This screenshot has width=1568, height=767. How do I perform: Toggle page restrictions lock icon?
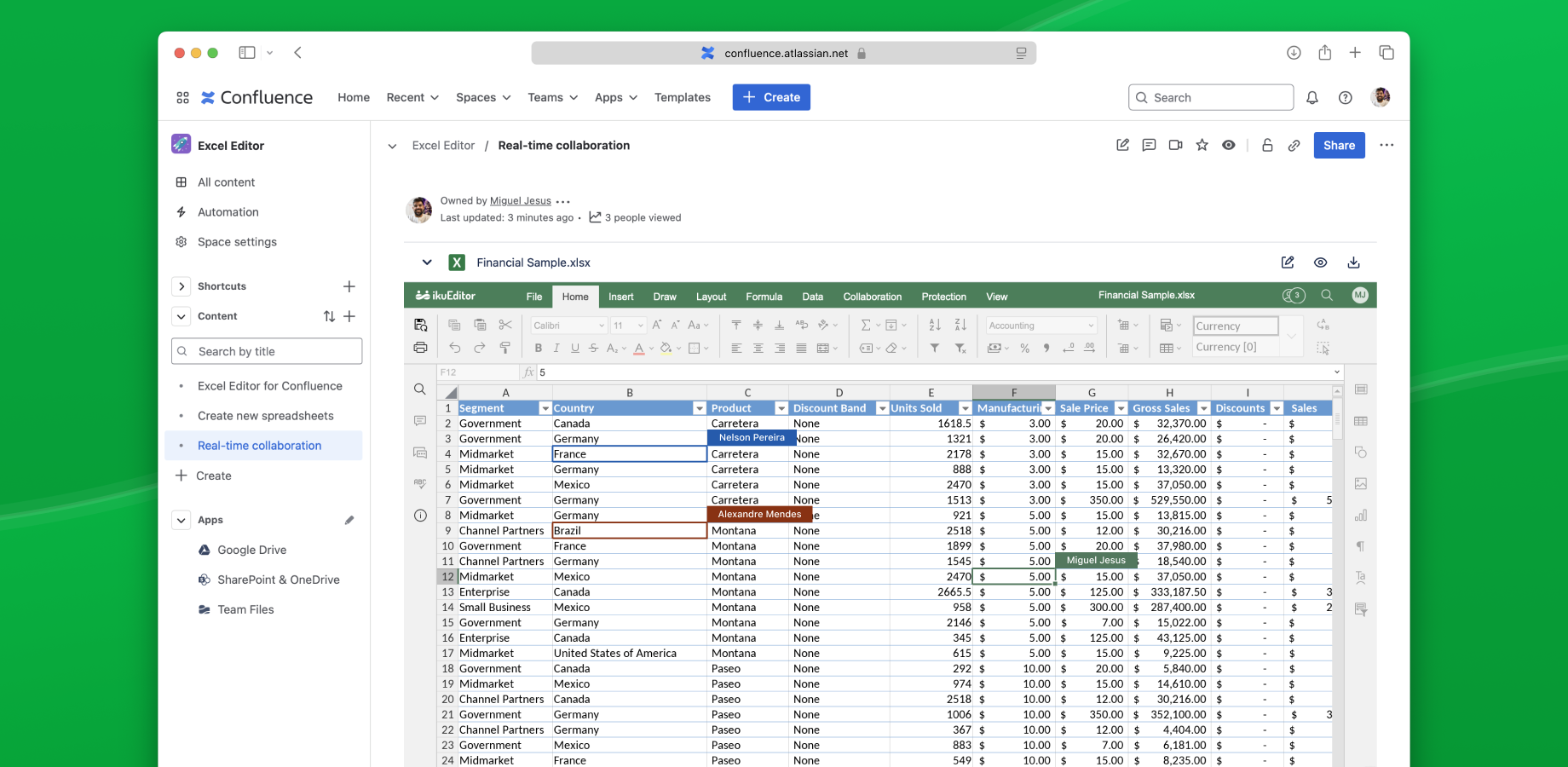1267,146
